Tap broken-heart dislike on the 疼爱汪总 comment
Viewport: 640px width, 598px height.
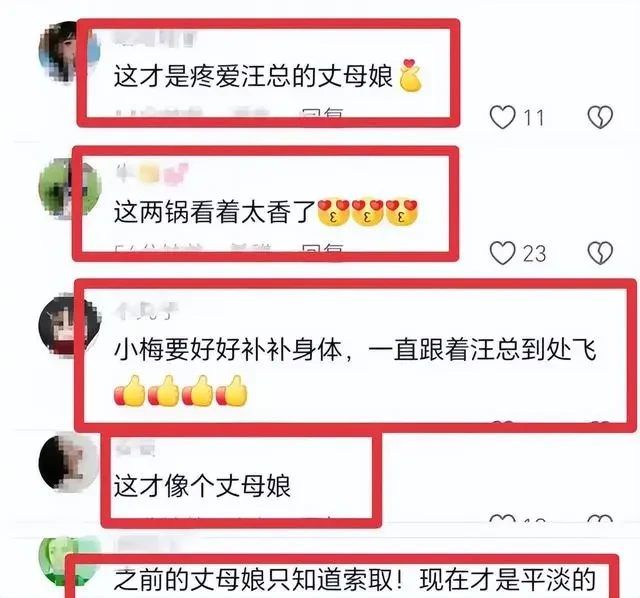pos(600,117)
